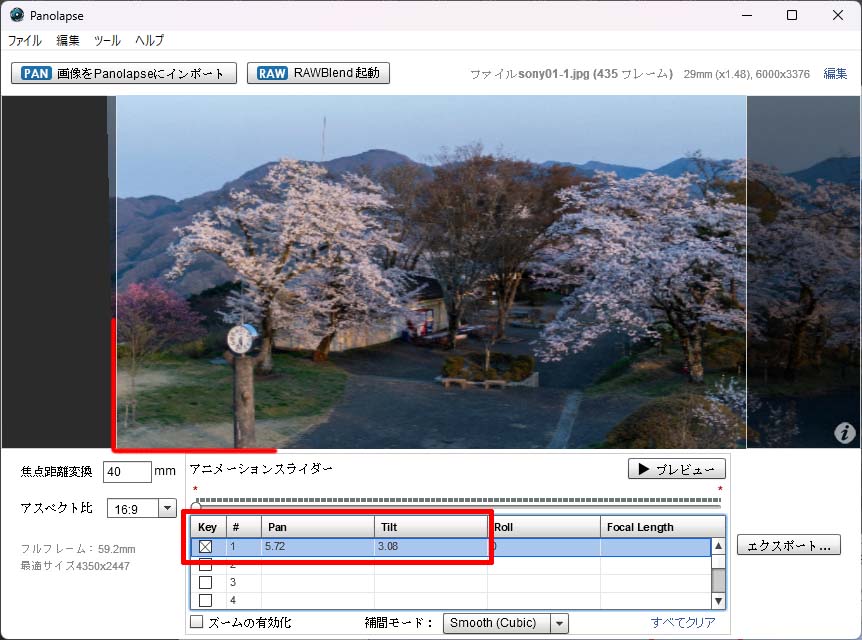Launch RAWBlend with the RAW button
The width and height of the screenshot is (862, 640).
pos(318,73)
